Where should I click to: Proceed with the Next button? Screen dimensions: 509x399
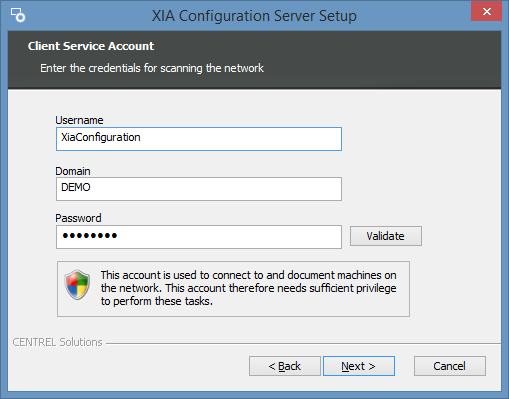359,366
